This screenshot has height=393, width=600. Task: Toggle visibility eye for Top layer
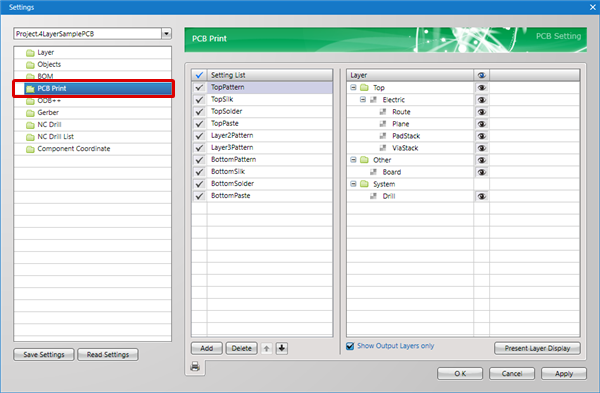(481, 88)
